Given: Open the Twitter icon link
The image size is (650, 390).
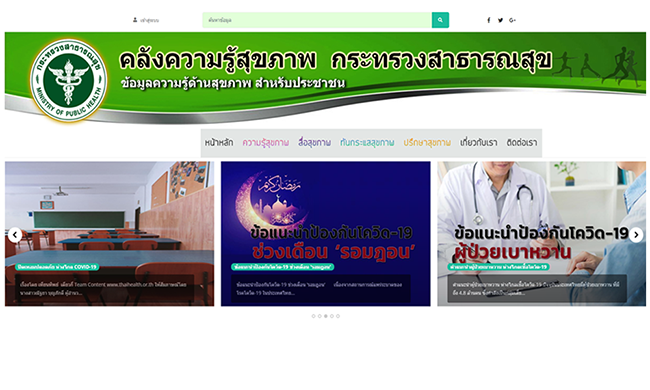Looking at the screenshot, I should 500,20.
